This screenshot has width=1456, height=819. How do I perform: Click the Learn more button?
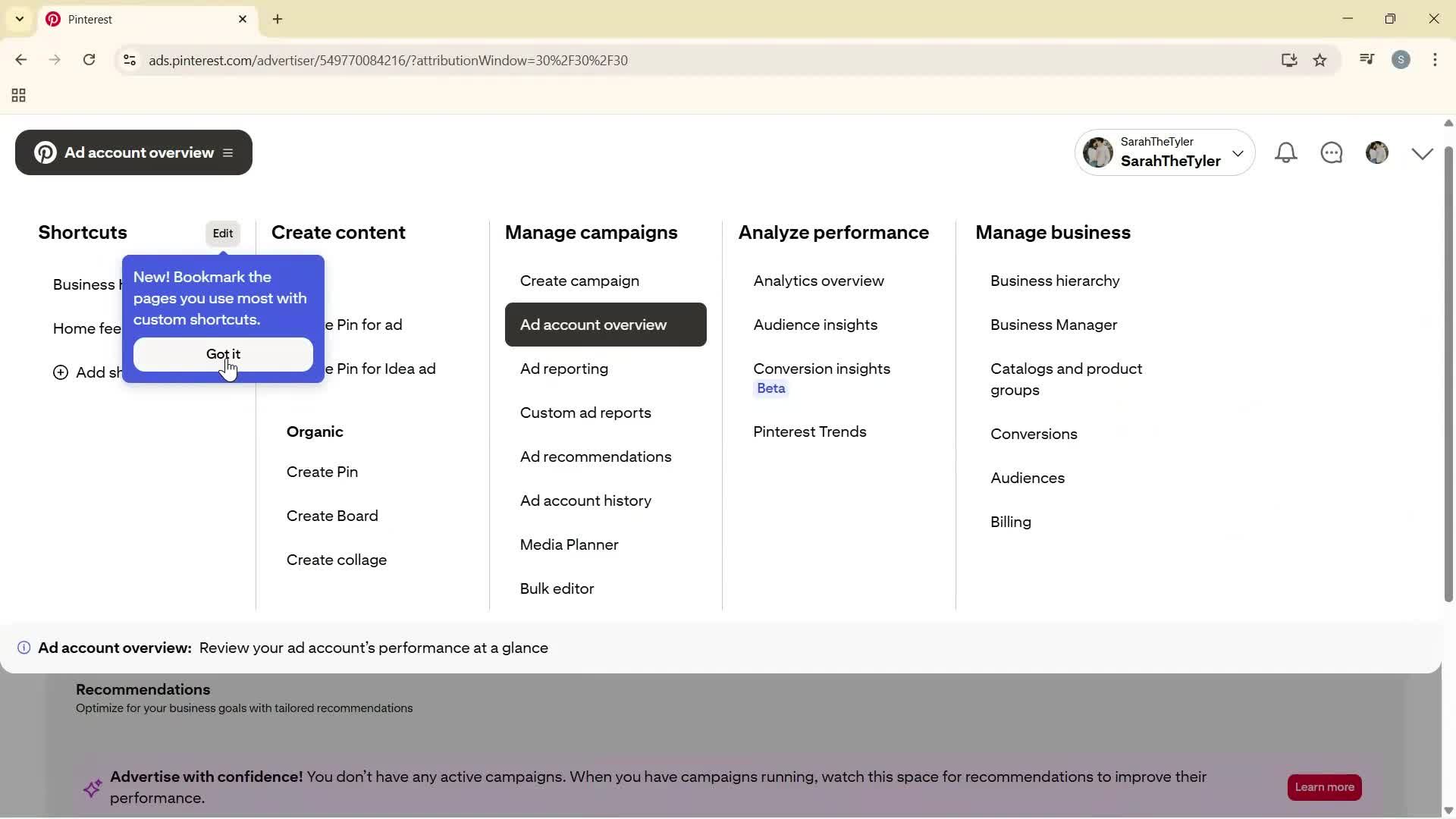(x=1324, y=787)
